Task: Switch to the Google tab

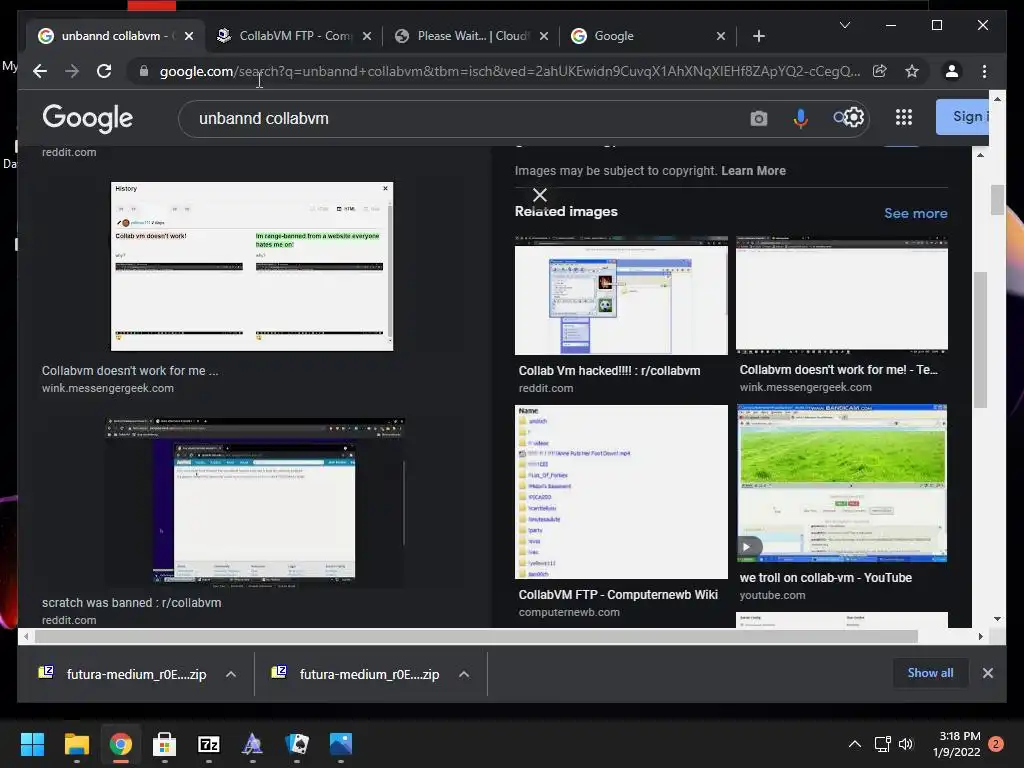Action: (648, 36)
